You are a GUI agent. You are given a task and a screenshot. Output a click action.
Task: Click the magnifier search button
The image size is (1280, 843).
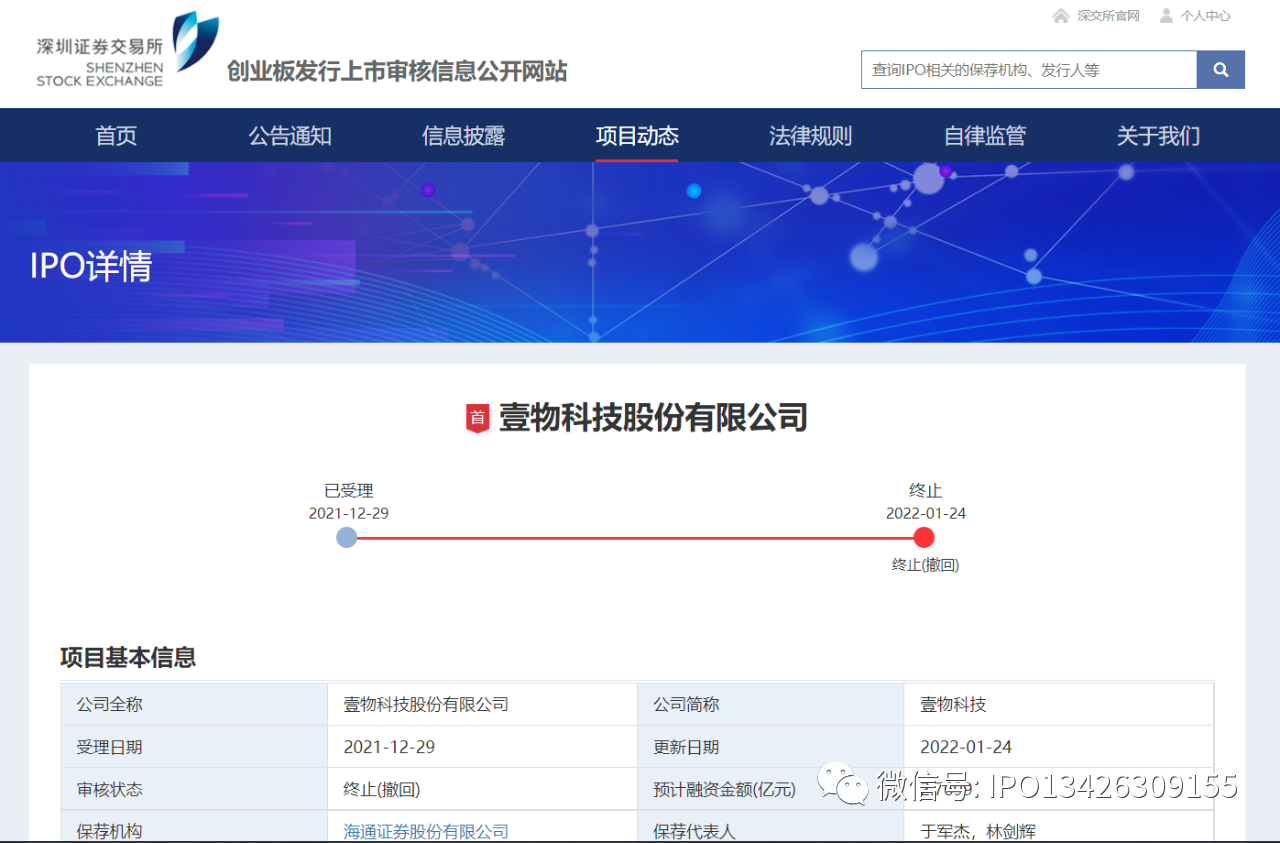pos(1221,70)
